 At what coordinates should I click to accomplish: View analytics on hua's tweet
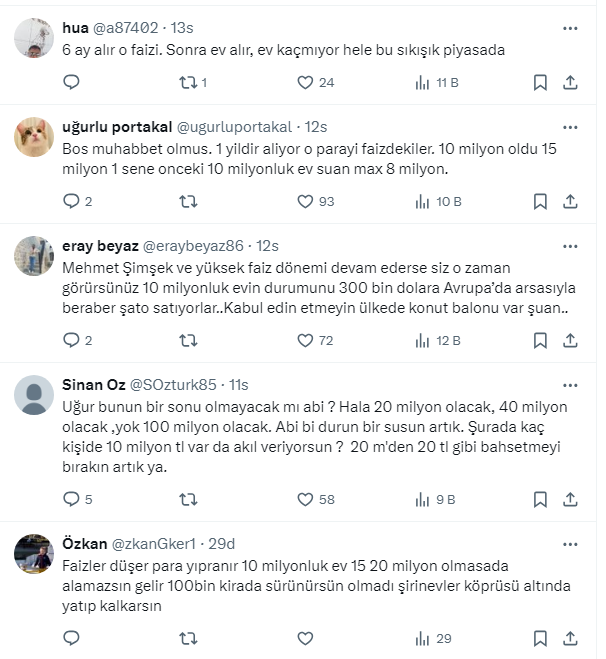[x=422, y=83]
